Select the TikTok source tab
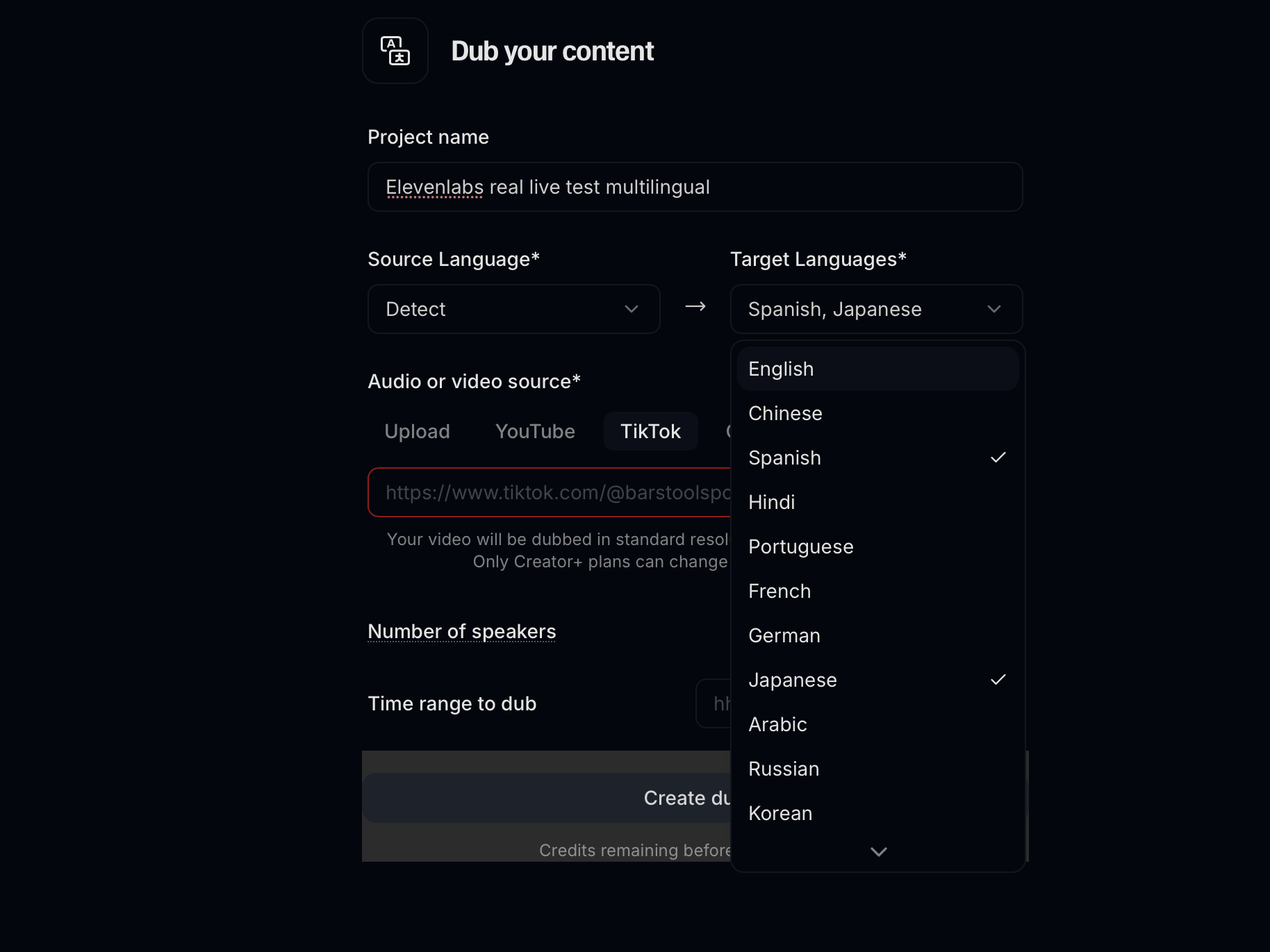The height and width of the screenshot is (952, 1270). point(650,431)
